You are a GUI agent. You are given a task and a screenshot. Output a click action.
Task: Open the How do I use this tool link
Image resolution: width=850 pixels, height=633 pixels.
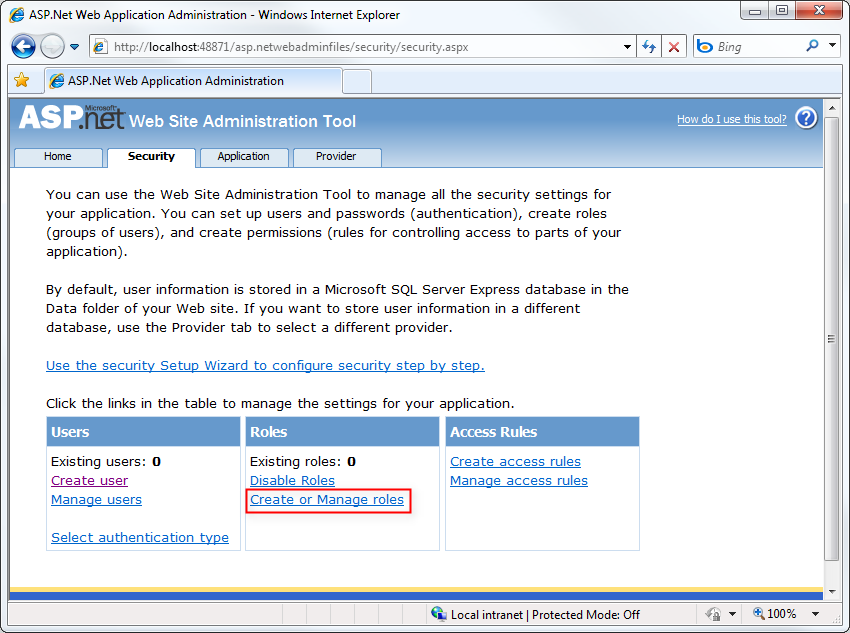coord(732,119)
